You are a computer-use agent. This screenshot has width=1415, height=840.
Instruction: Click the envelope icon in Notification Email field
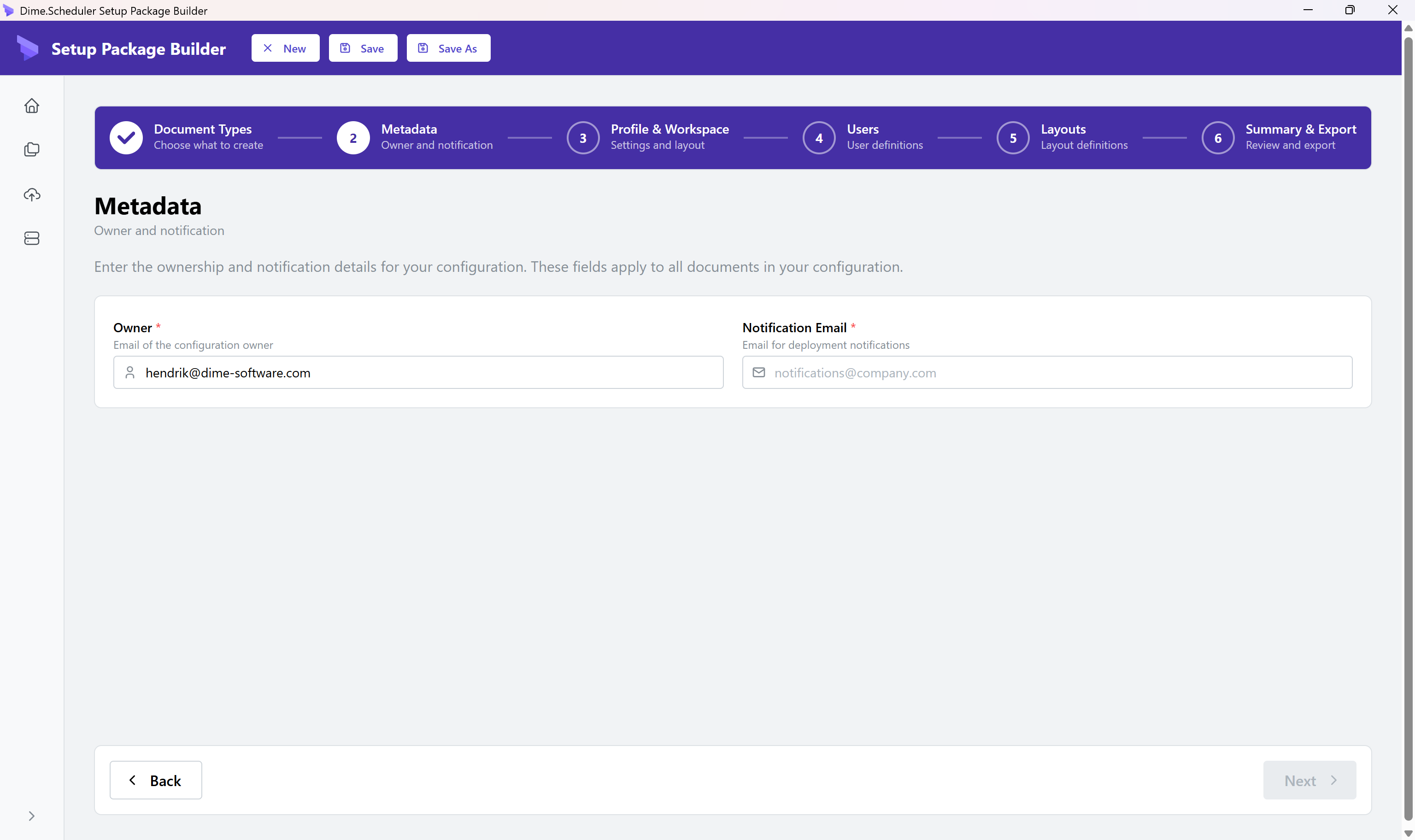coord(758,372)
